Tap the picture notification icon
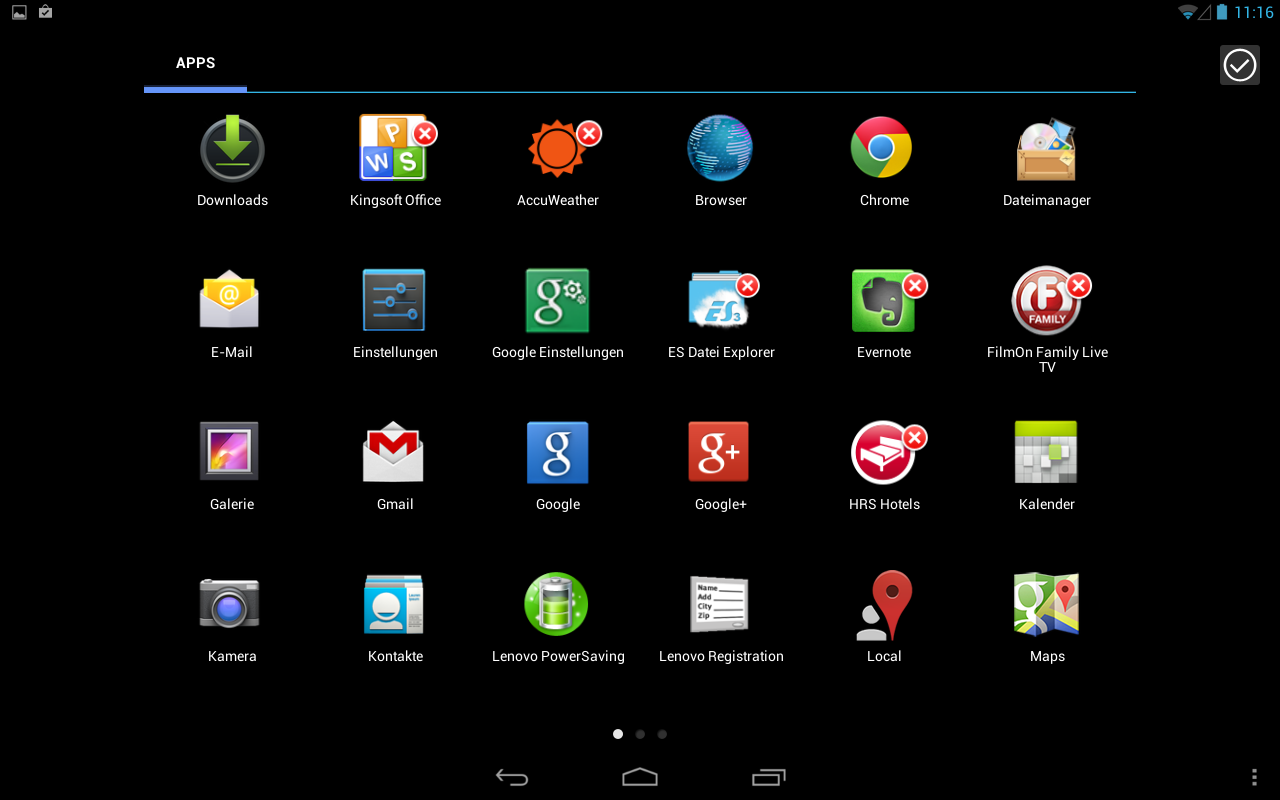Viewport: 1280px width, 800px height. pos(19,12)
